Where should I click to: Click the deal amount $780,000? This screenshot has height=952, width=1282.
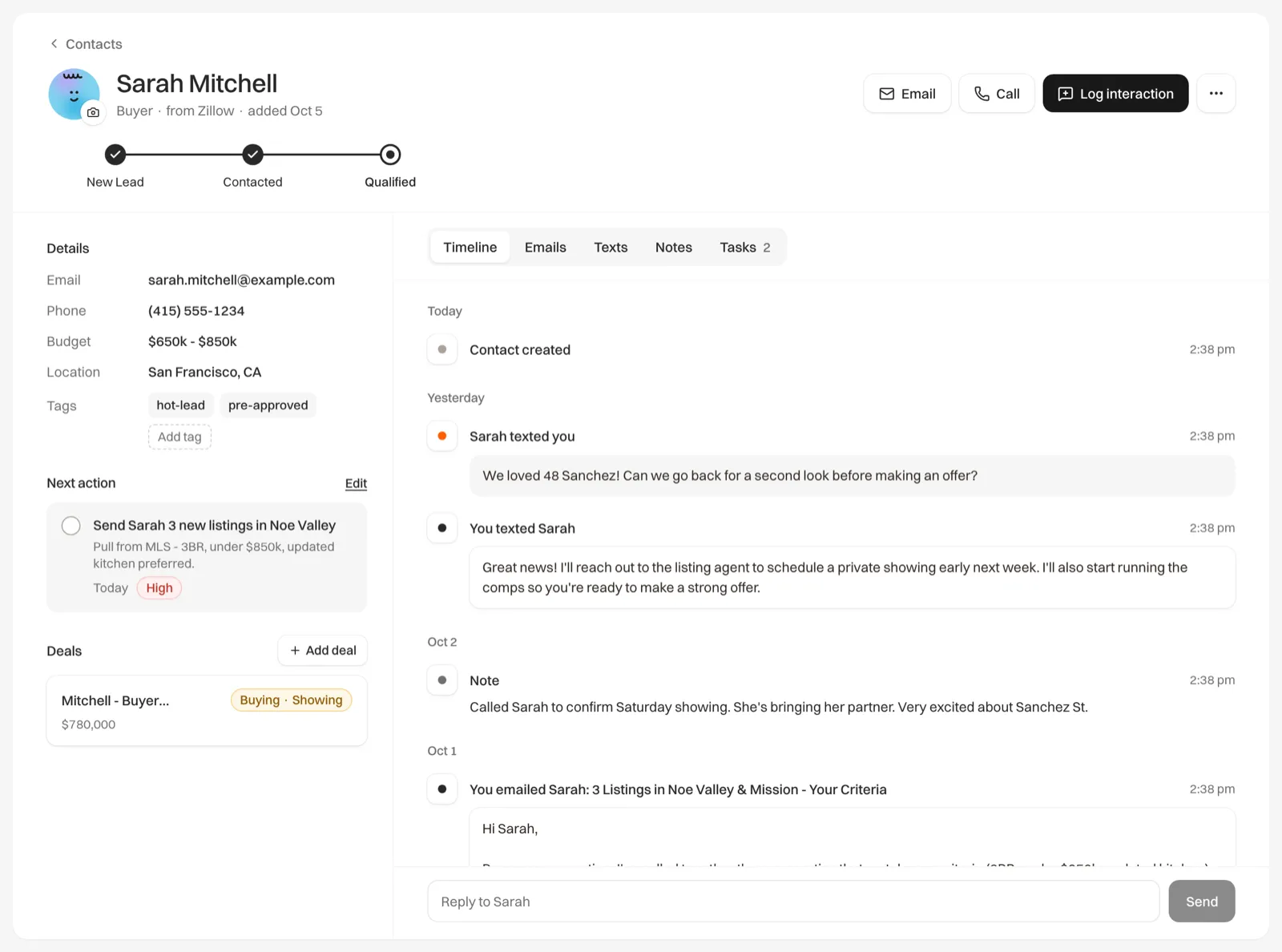(x=88, y=724)
